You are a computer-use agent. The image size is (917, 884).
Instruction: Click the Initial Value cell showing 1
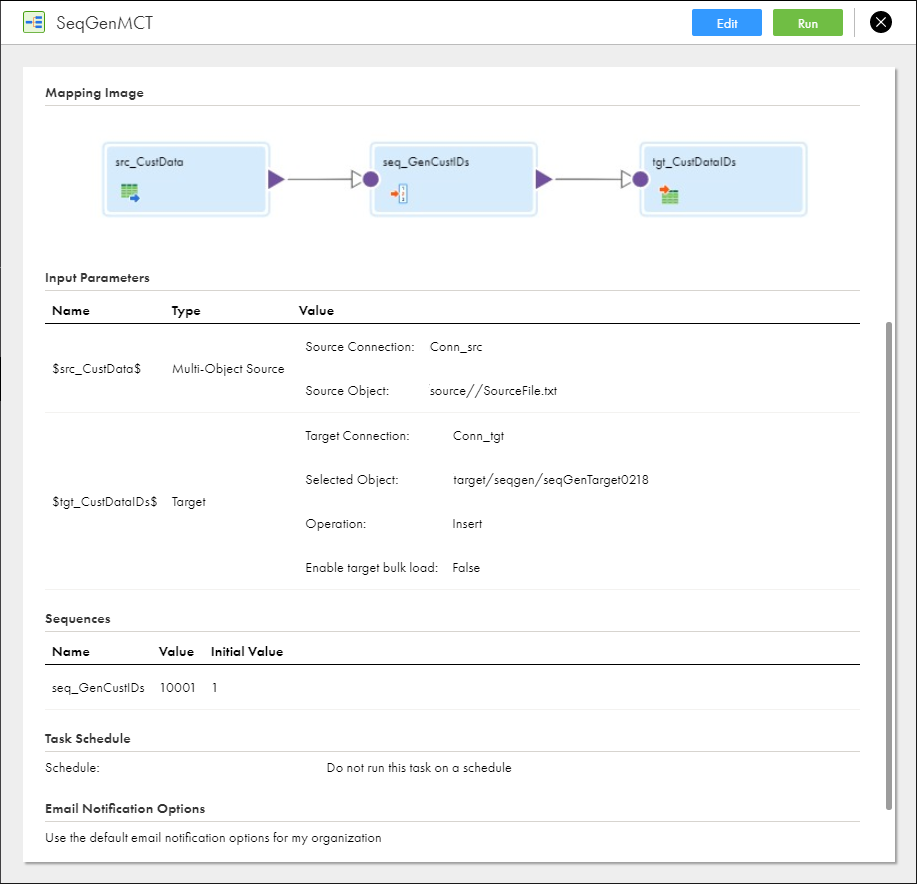215,688
